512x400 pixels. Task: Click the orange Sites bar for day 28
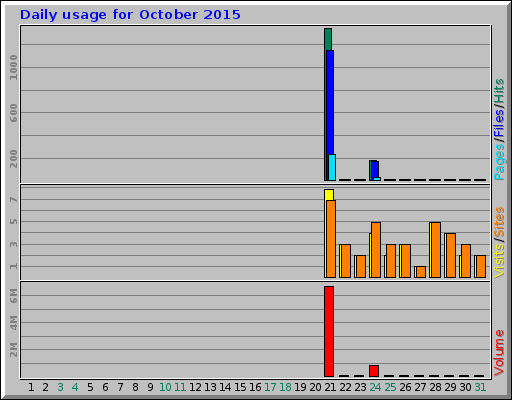(436, 250)
